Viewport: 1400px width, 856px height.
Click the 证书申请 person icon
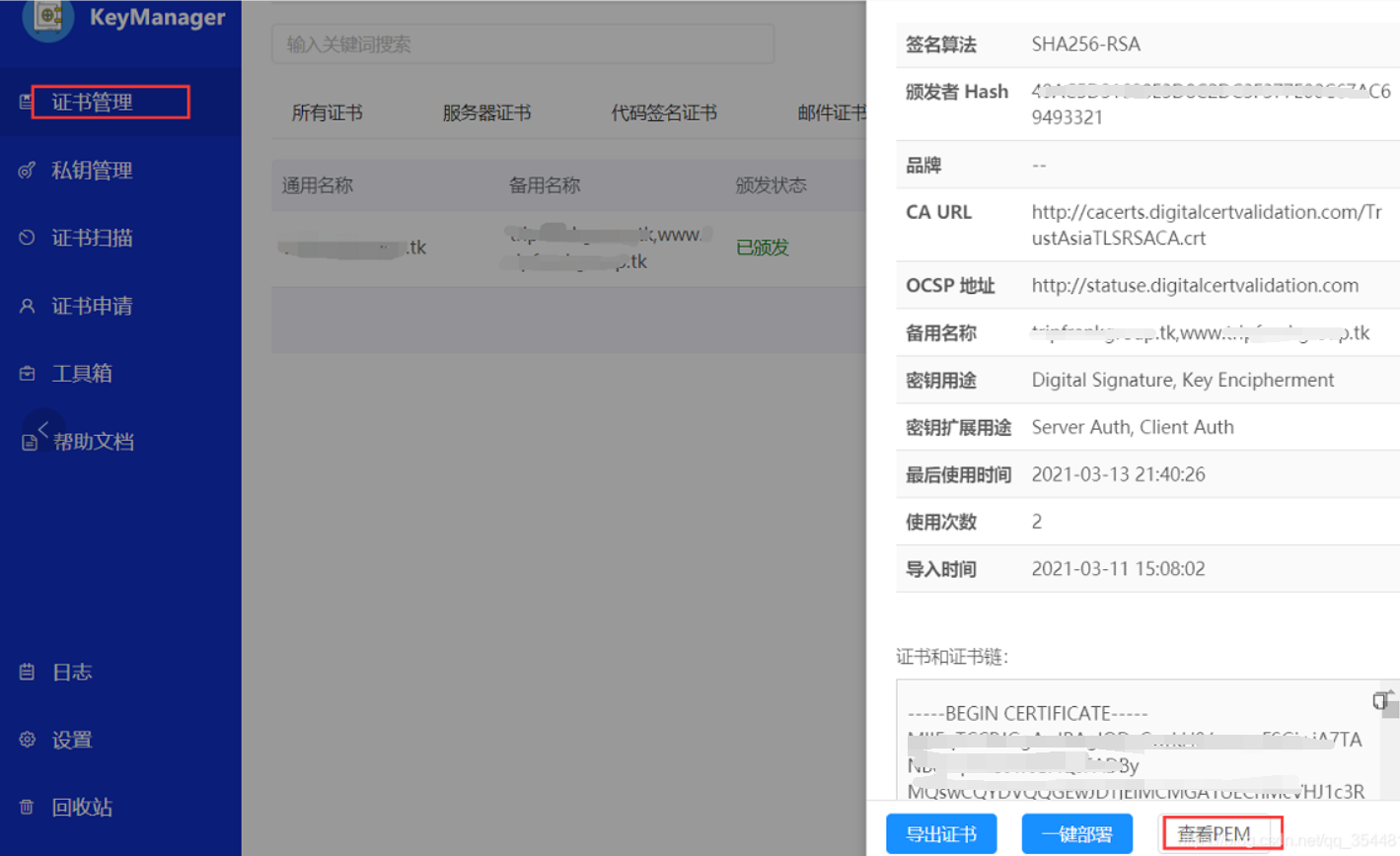(28, 306)
